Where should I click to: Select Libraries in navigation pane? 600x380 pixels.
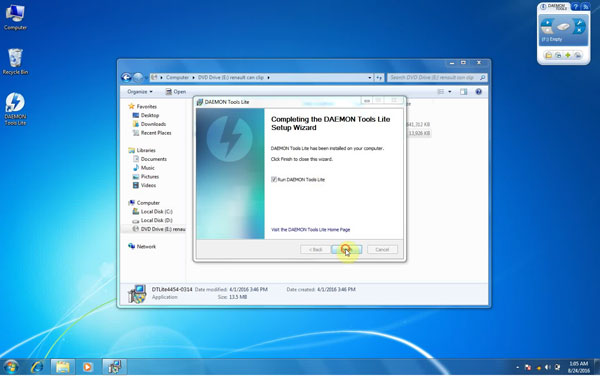[146, 150]
